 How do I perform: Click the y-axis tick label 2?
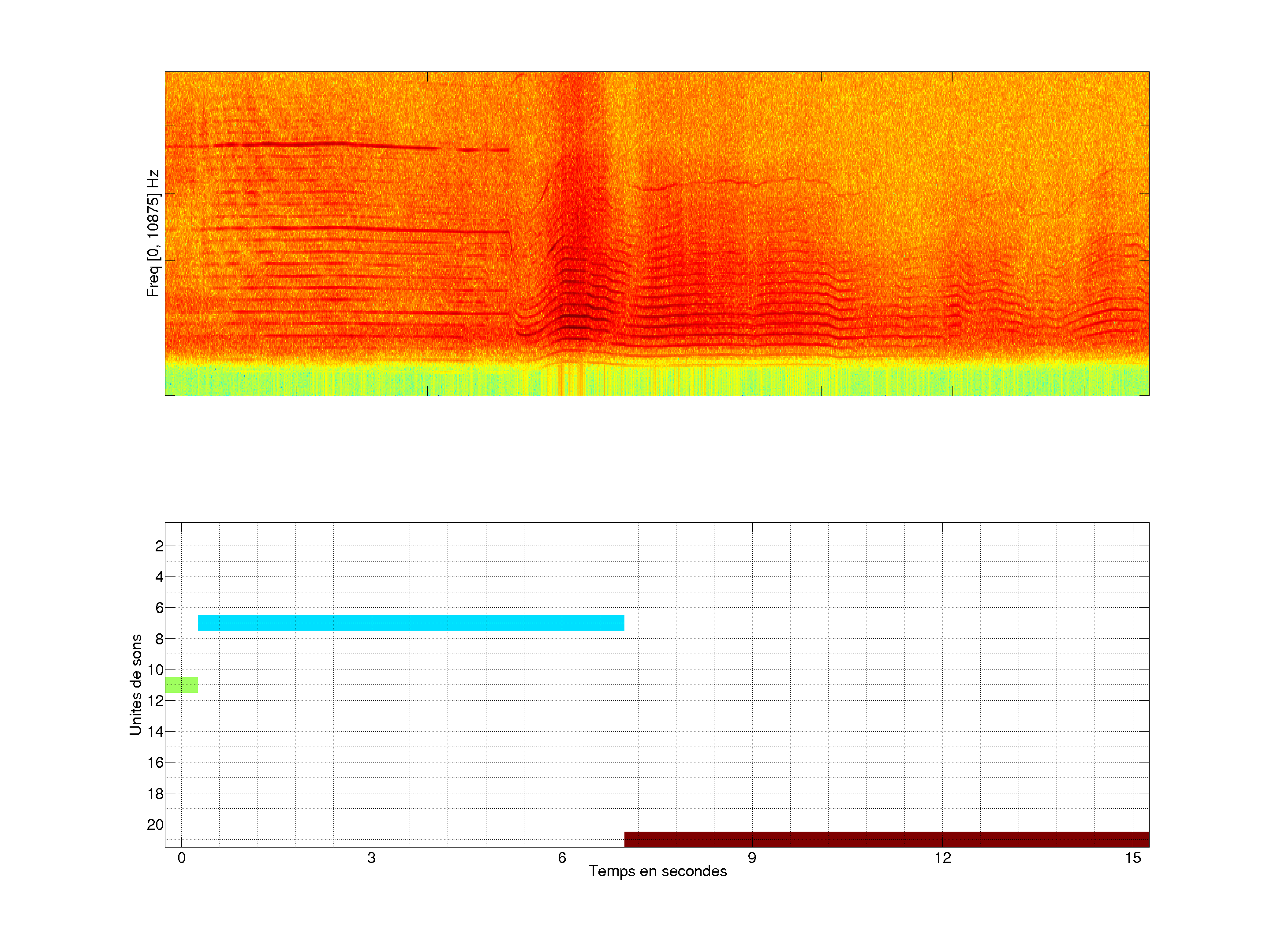159,546
